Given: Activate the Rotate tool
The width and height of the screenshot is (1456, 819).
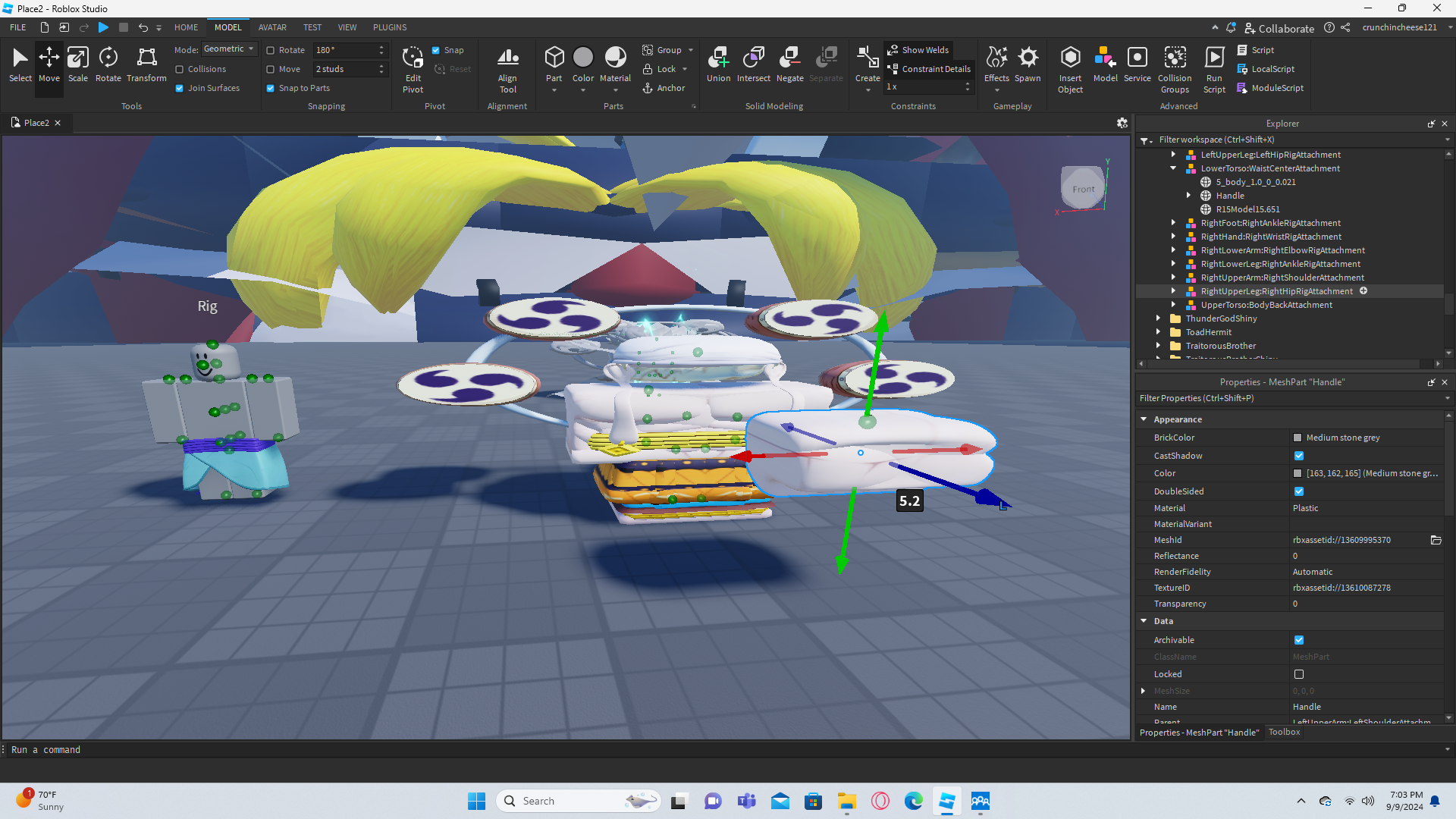Looking at the screenshot, I should click(x=108, y=64).
